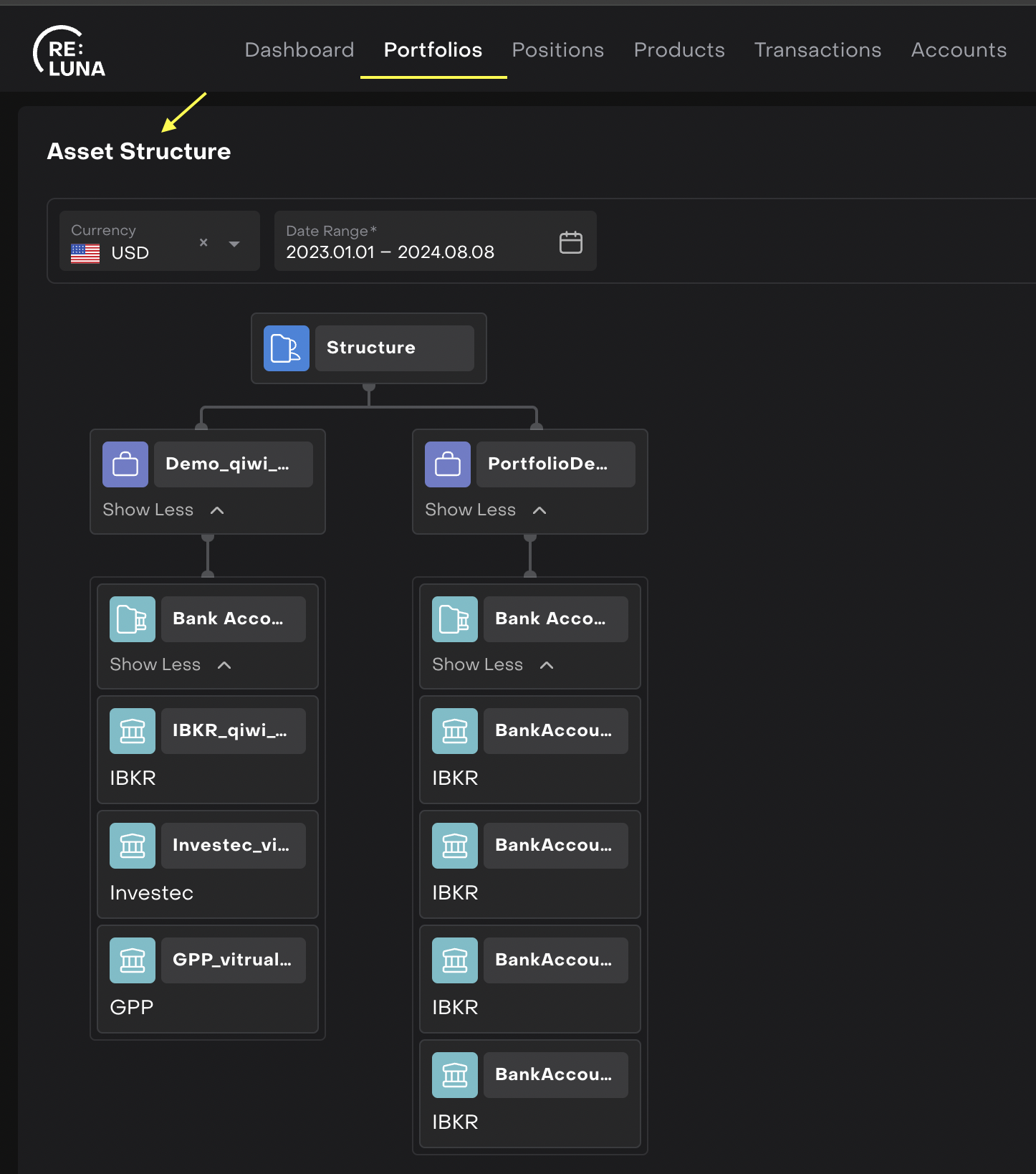The height and width of the screenshot is (1174, 1036).
Task: Clear the USD currency selection
Action: click(203, 243)
